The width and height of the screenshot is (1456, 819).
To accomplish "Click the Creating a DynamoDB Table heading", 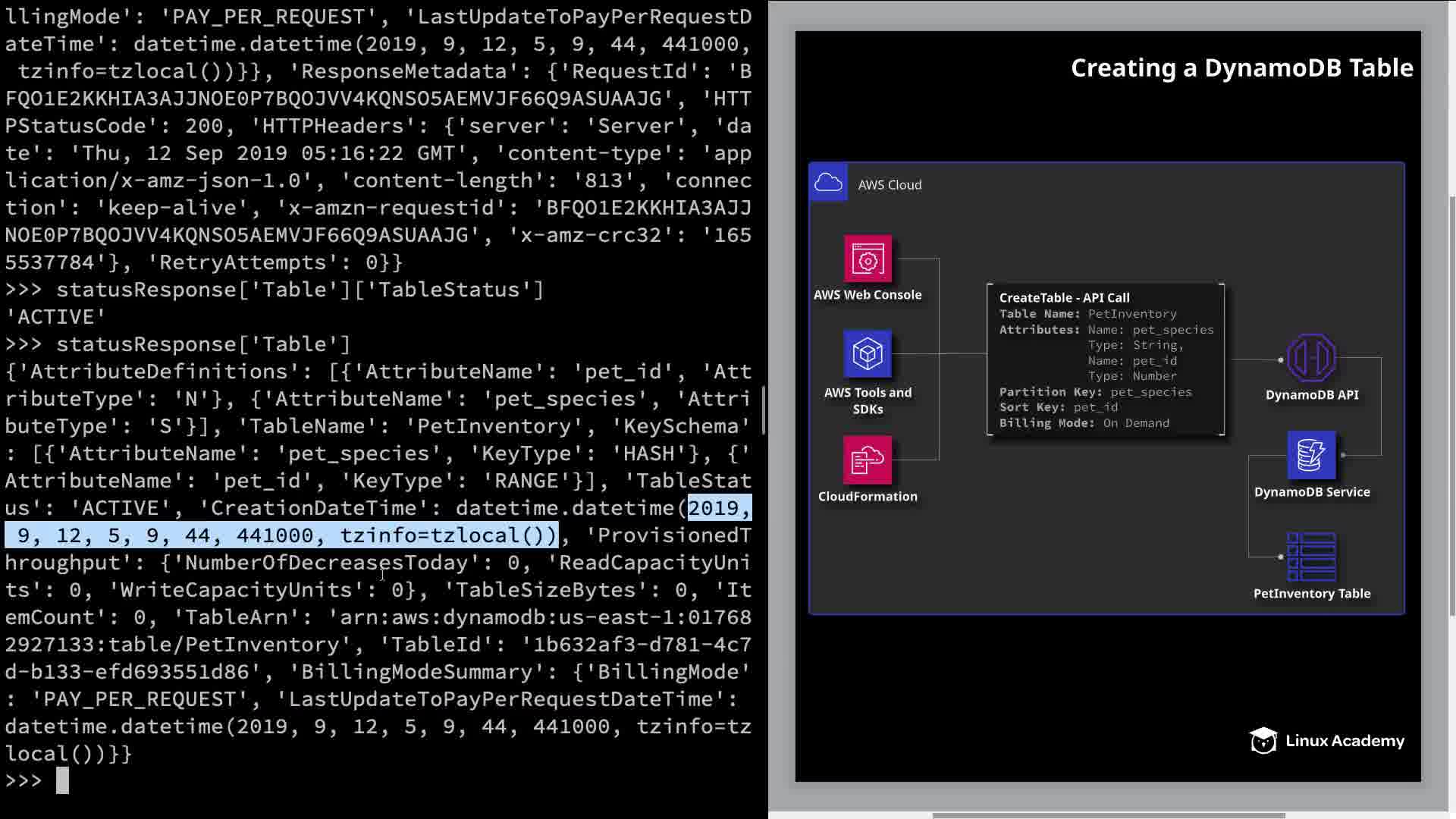I will pyautogui.click(x=1241, y=68).
